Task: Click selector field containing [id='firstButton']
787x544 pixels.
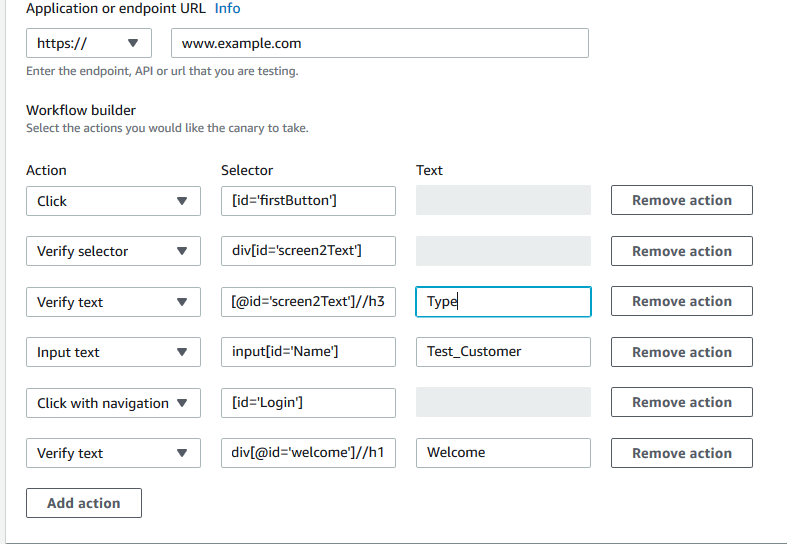Action: pyautogui.click(x=308, y=201)
